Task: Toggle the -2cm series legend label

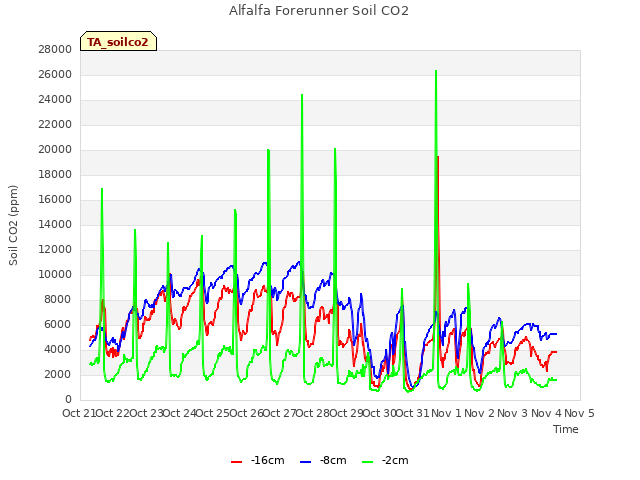Action: [x=395, y=460]
